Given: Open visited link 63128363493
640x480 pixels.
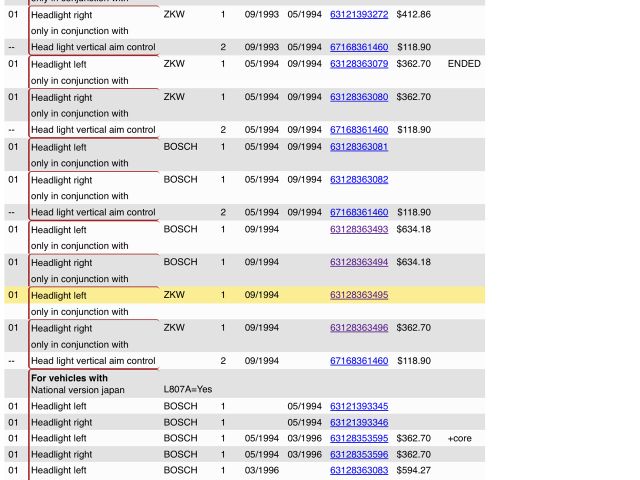Looking at the screenshot, I should [359, 229].
